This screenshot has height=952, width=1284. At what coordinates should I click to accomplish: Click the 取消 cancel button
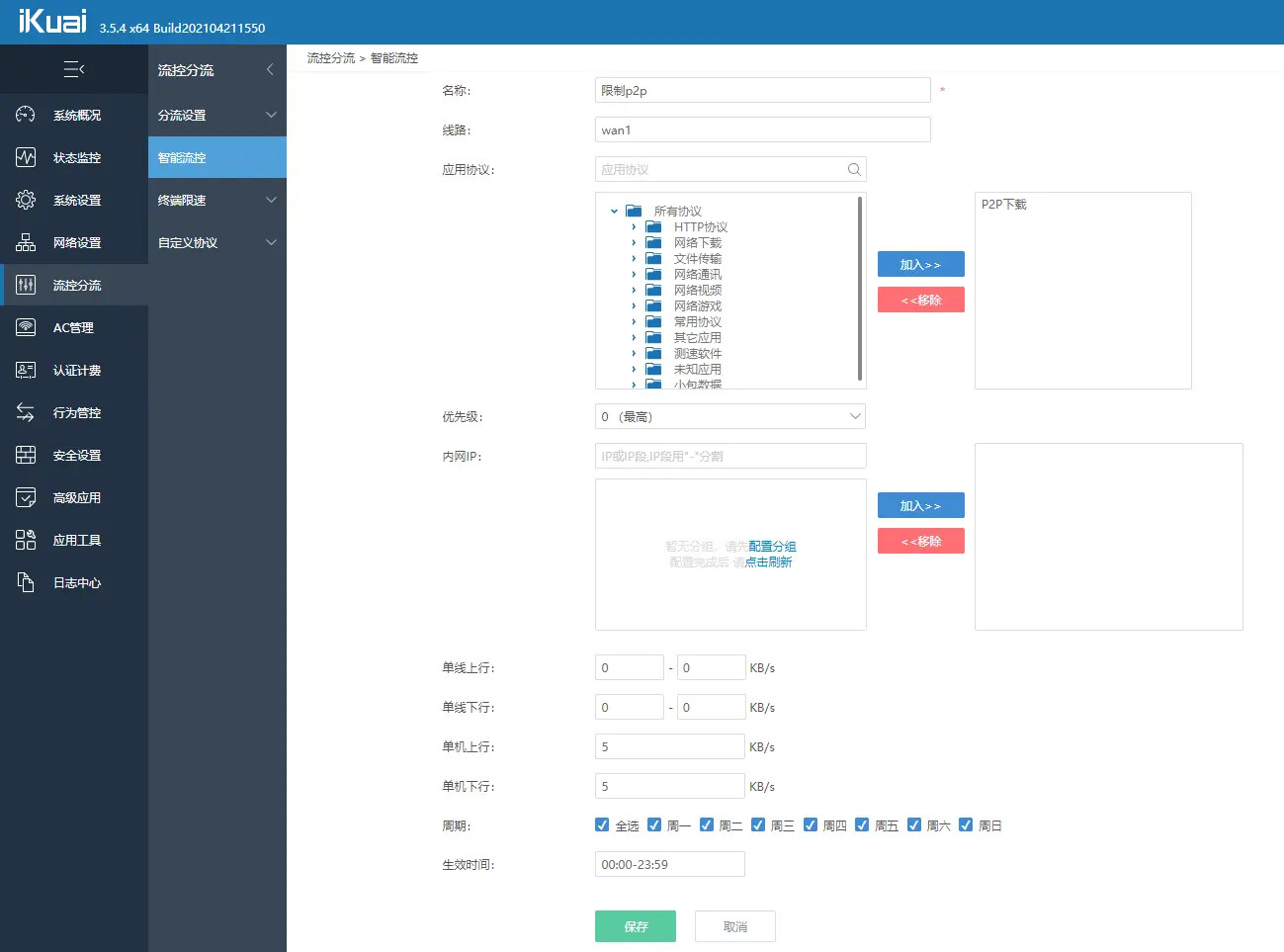[735, 926]
